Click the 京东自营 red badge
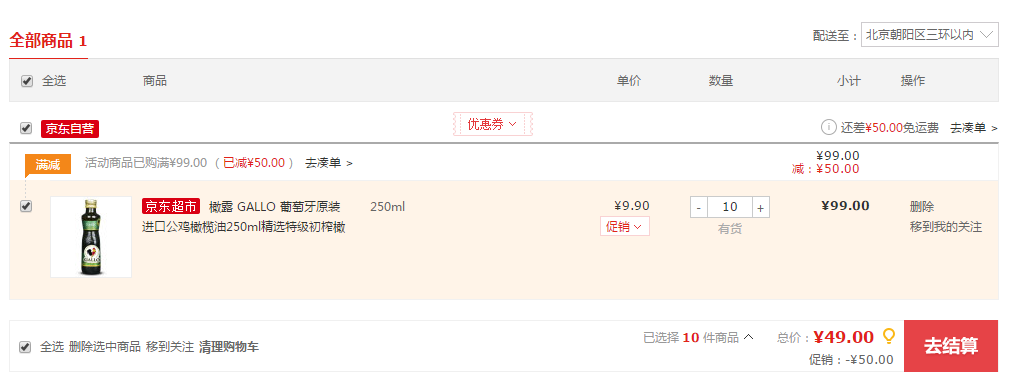 coord(70,128)
